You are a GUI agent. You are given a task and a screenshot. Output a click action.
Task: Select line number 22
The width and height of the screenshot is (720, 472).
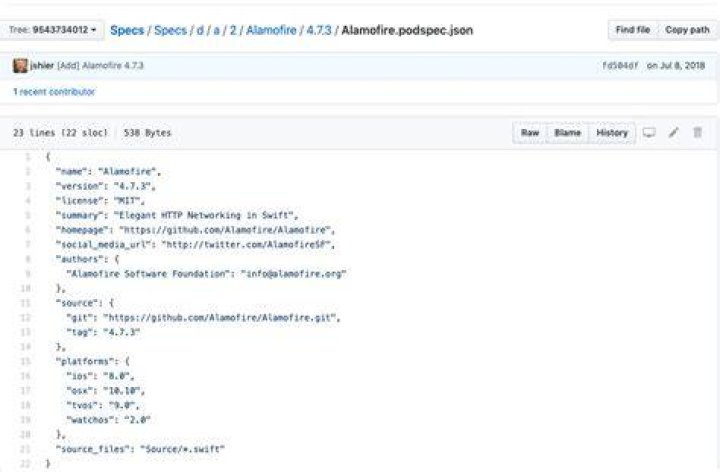click(25, 464)
